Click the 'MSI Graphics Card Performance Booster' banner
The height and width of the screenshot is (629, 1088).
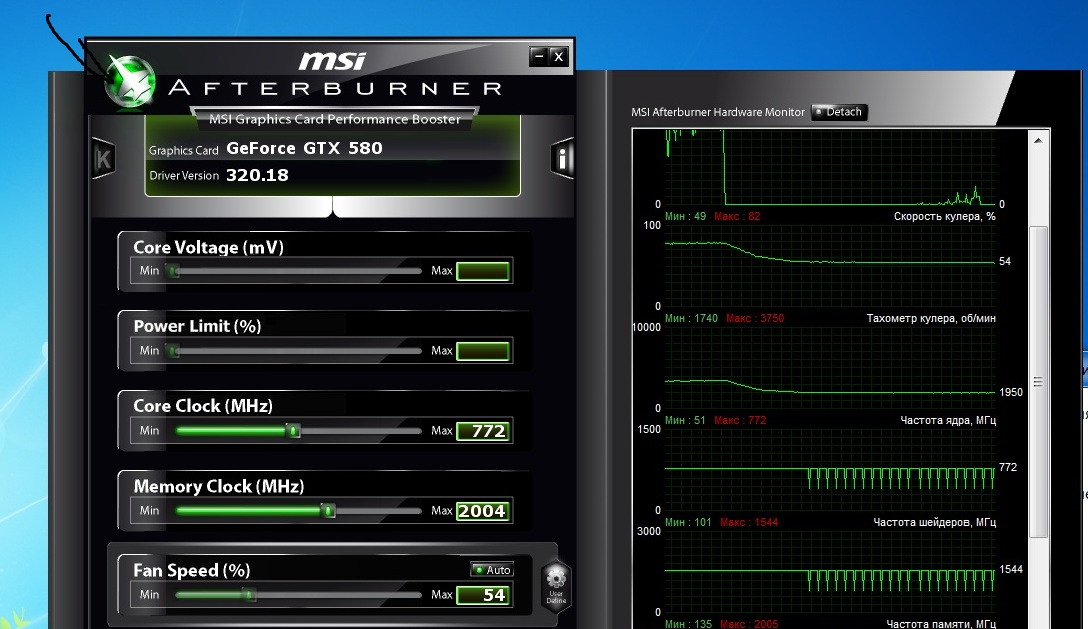[x=334, y=119]
